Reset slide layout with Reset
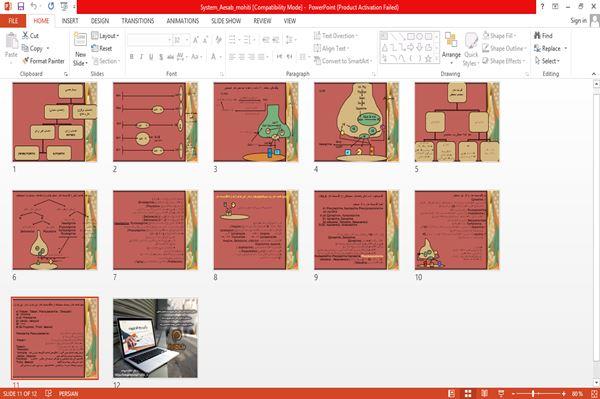This screenshot has height=399, width=600. (x=102, y=49)
